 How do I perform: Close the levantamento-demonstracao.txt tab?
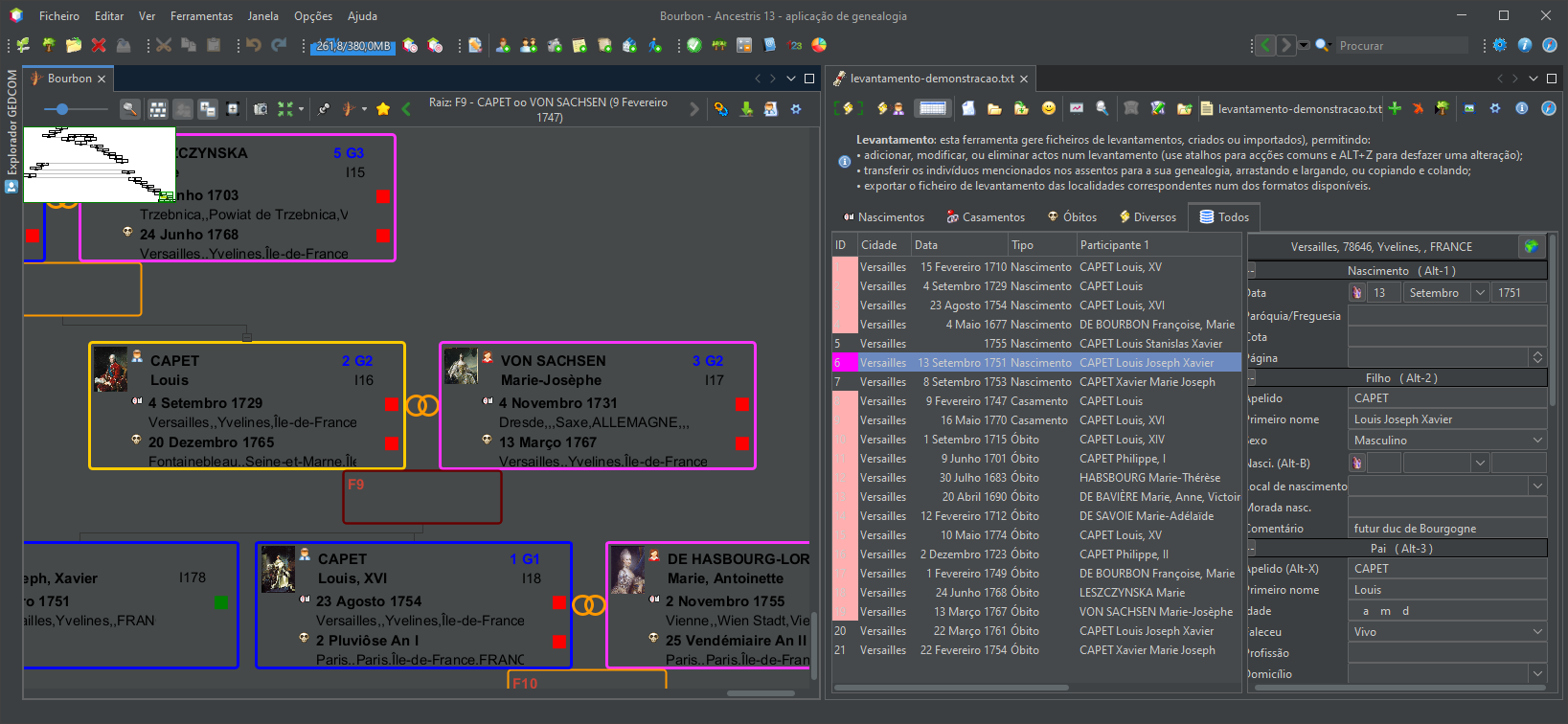pos(1024,79)
